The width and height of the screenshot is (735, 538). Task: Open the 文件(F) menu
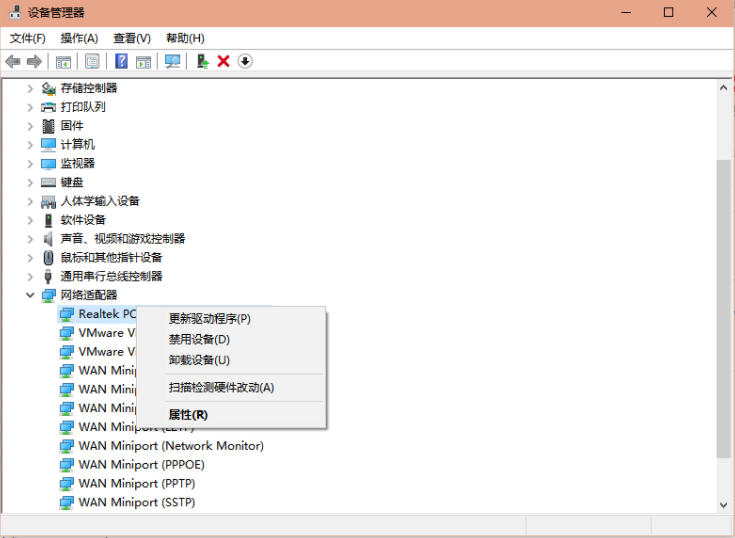pyautogui.click(x=28, y=38)
